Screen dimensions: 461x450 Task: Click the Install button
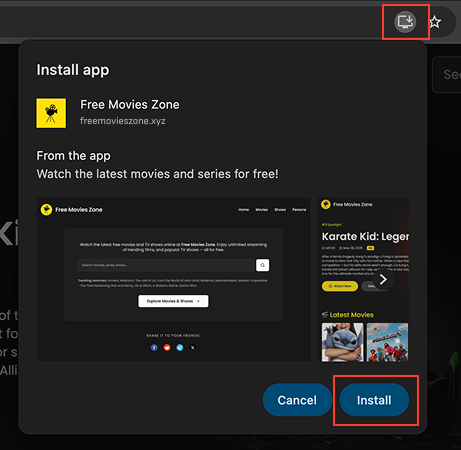coord(374,400)
